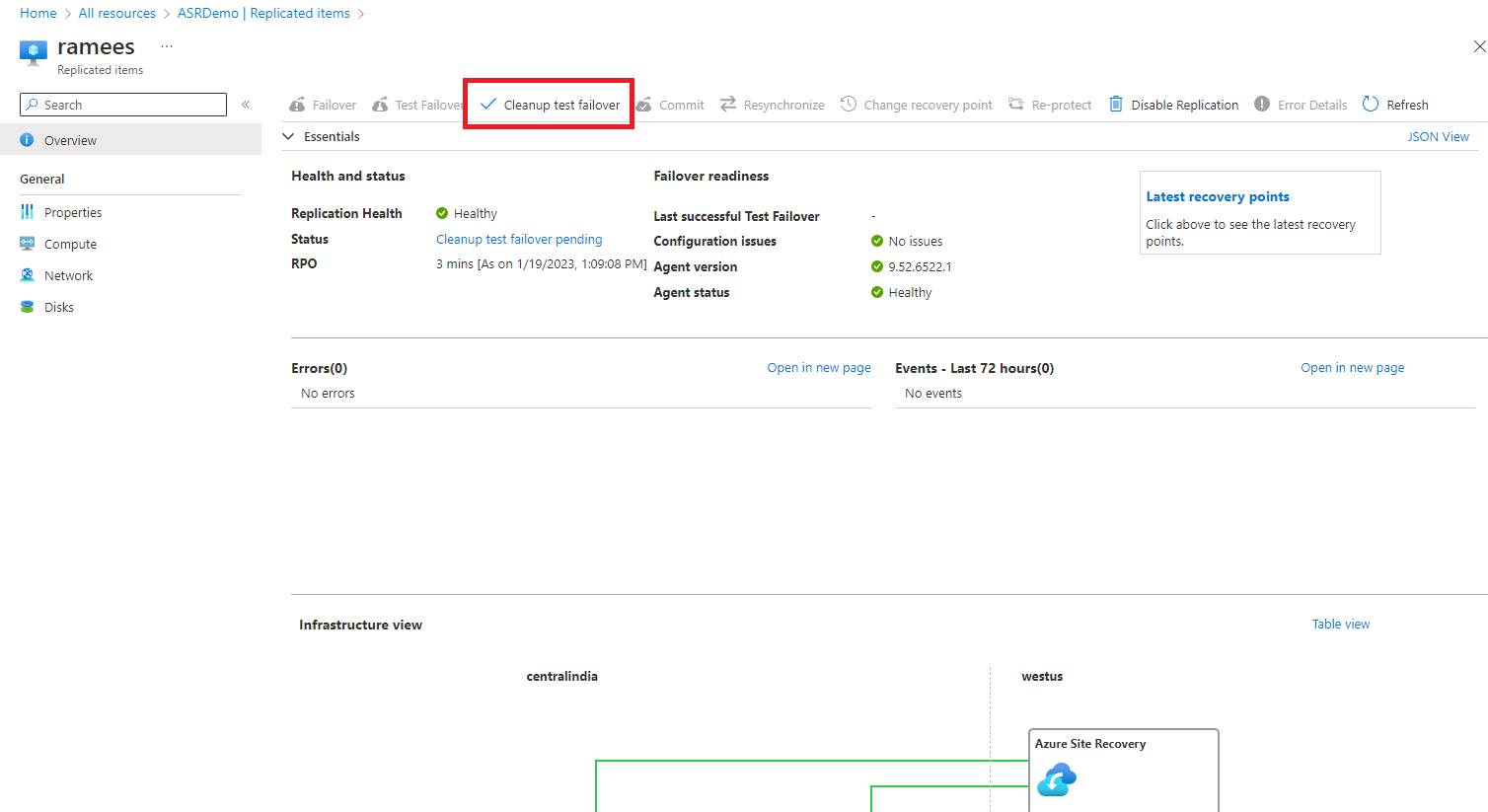Viewport: 1488px width, 812px height.
Task: Open Latest recovery points link
Action: (x=1218, y=196)
